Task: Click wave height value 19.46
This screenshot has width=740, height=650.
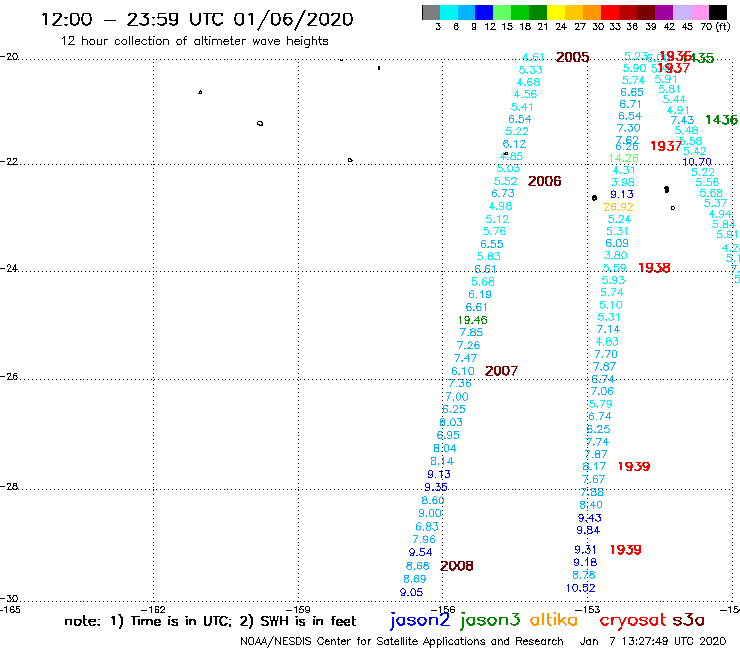Action: [x=472, y=320]
